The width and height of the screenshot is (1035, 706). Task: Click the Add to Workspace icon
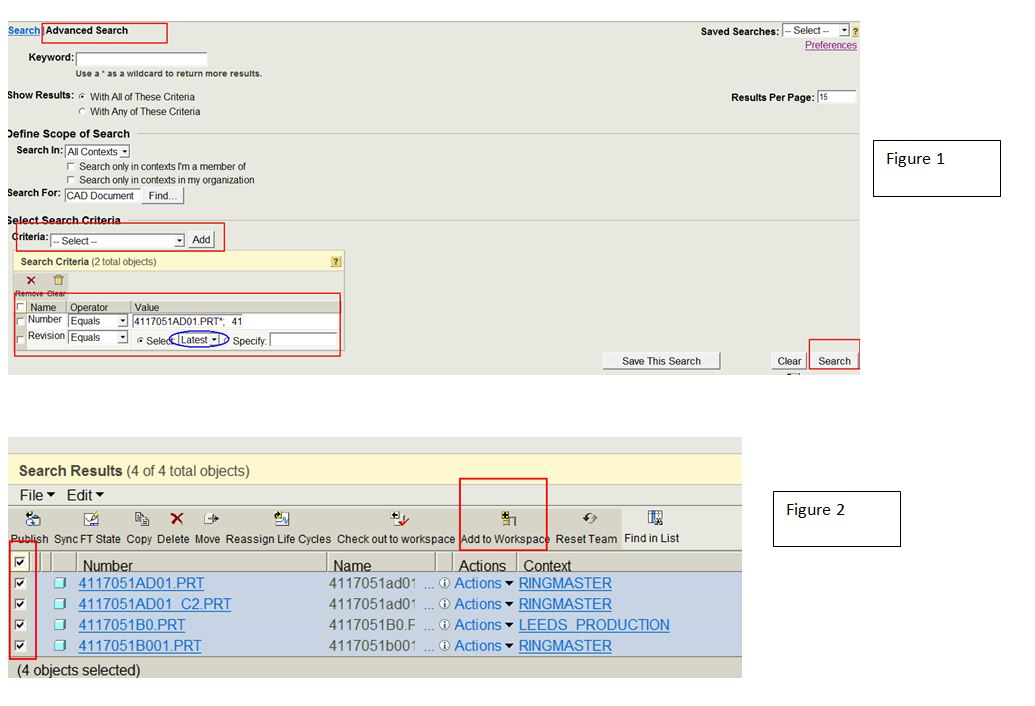click(507, 519)
